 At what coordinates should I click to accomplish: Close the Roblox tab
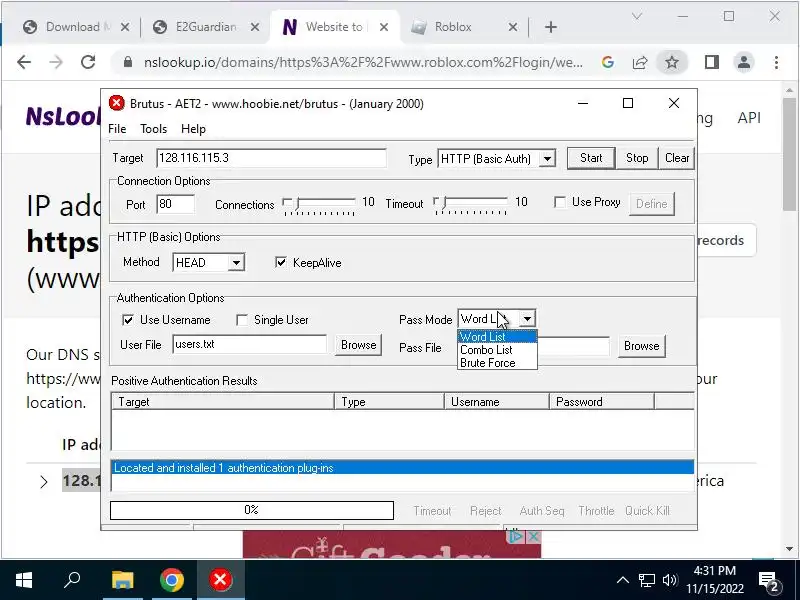pyautogui.click(x=513, y=27)
